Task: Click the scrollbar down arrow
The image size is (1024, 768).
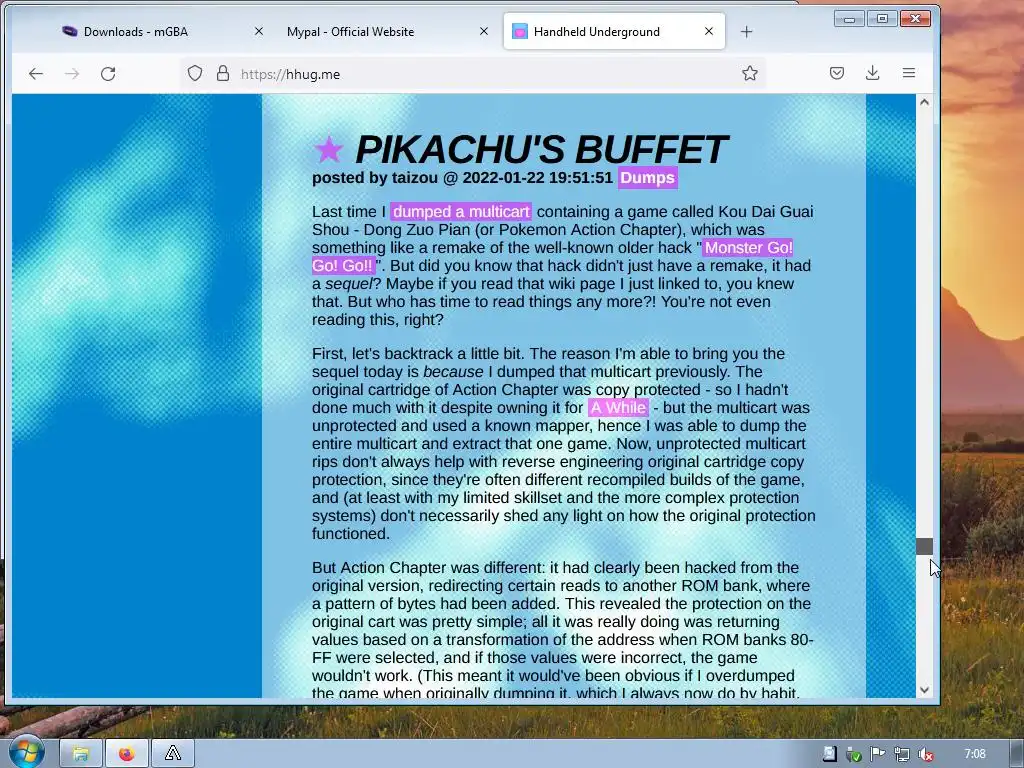Action: (x=924, y=690)
